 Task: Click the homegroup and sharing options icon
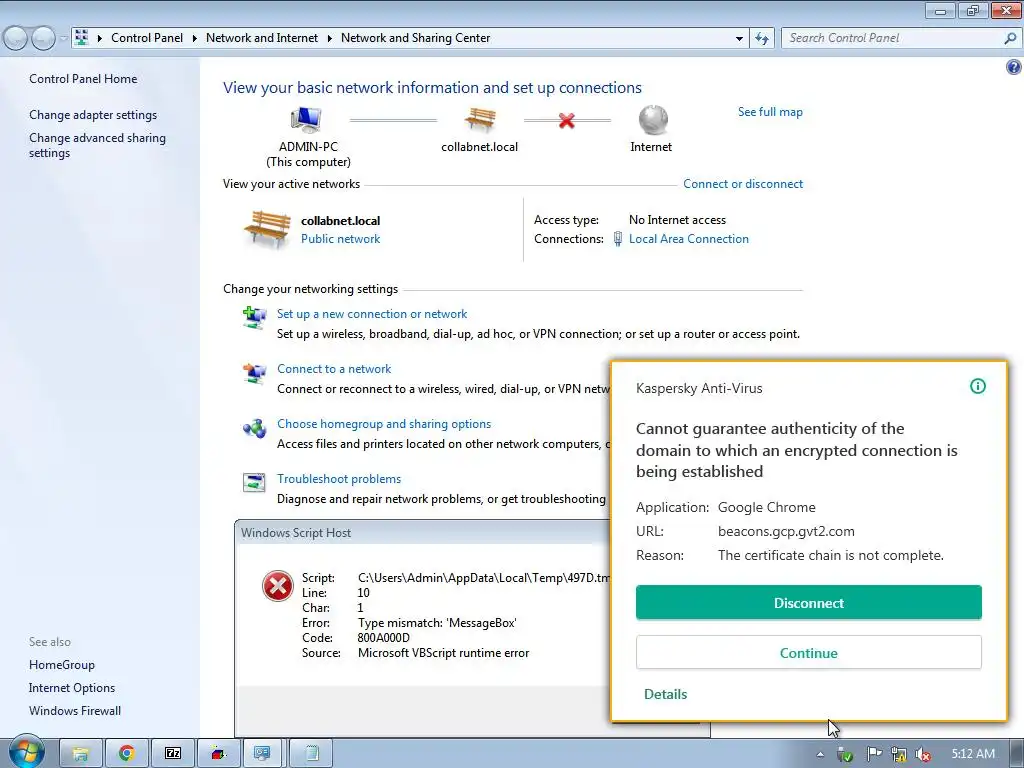coord(255,428)
